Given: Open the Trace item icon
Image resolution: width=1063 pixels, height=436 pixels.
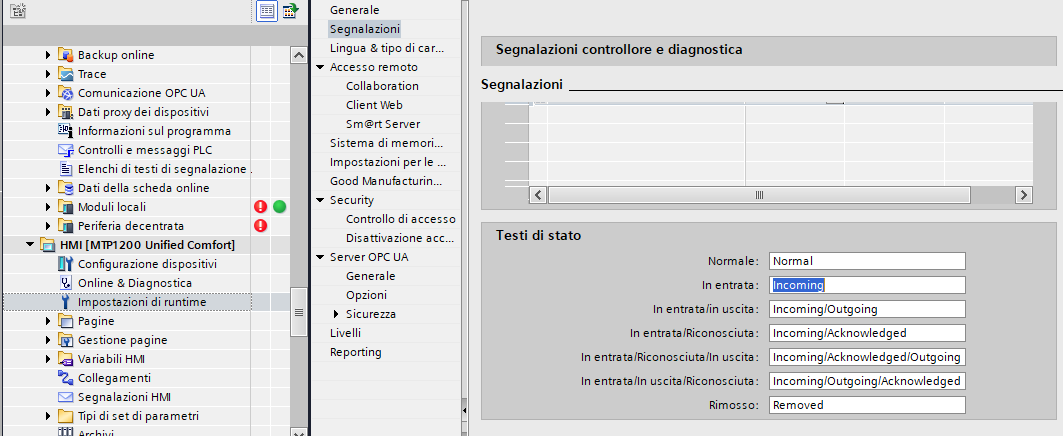Looking at the screenshot, I should point(66,74).
